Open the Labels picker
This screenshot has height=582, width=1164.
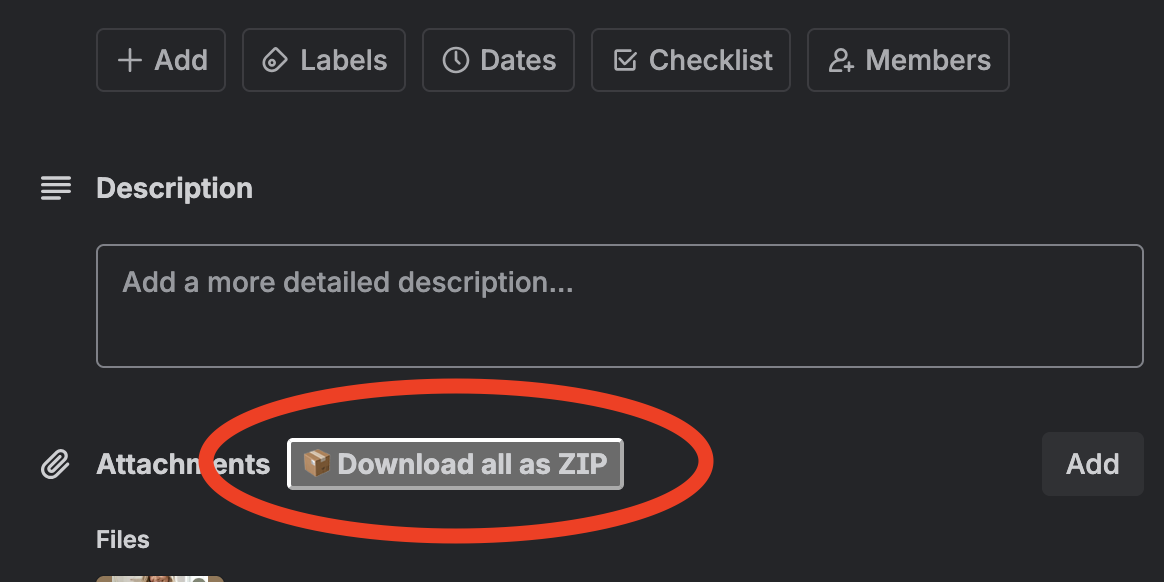(x=323, y=60)
